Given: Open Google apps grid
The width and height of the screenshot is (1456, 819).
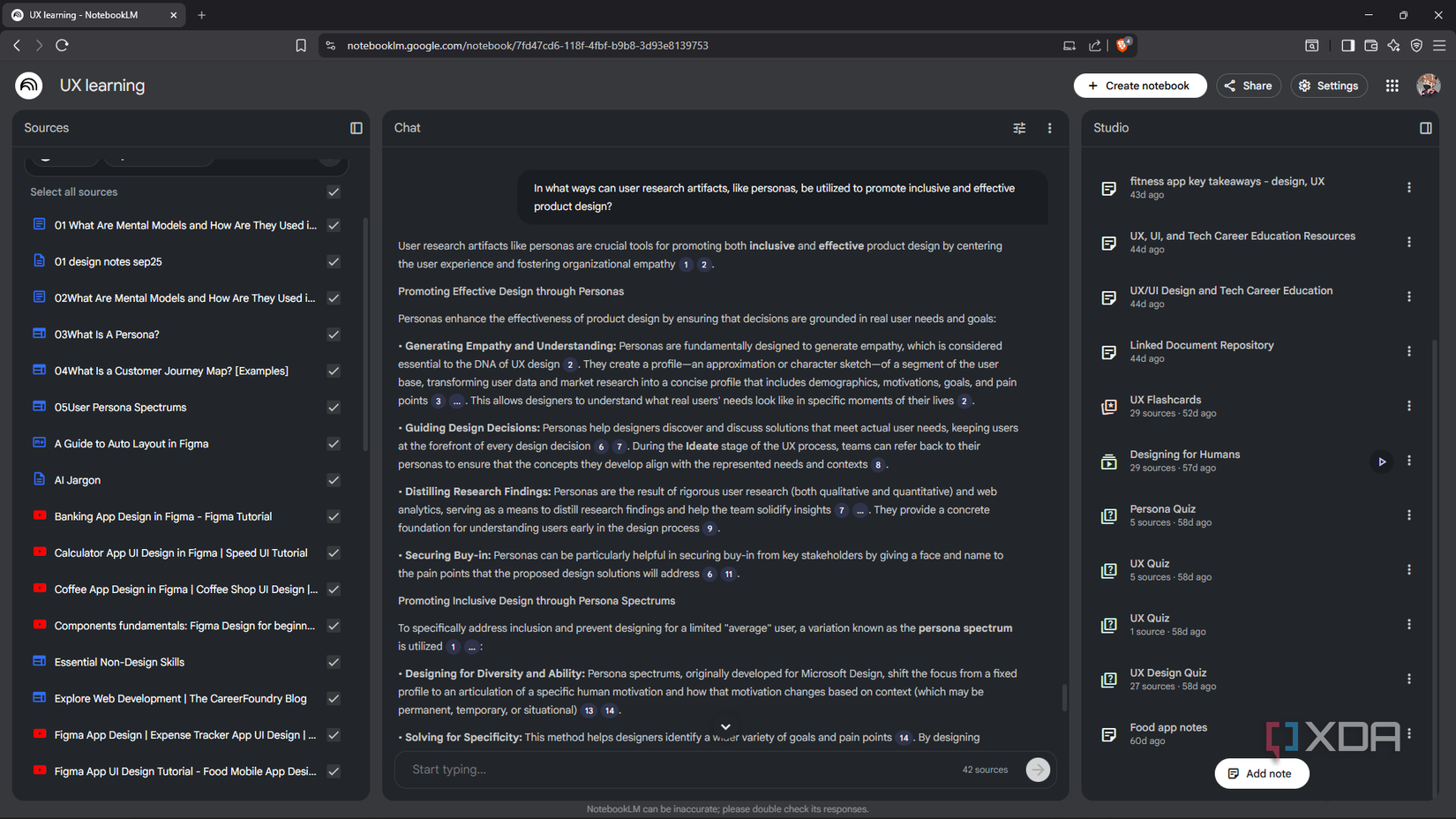Looking at the screenshot, I should pyautogui.click(x=1392, y=86).
